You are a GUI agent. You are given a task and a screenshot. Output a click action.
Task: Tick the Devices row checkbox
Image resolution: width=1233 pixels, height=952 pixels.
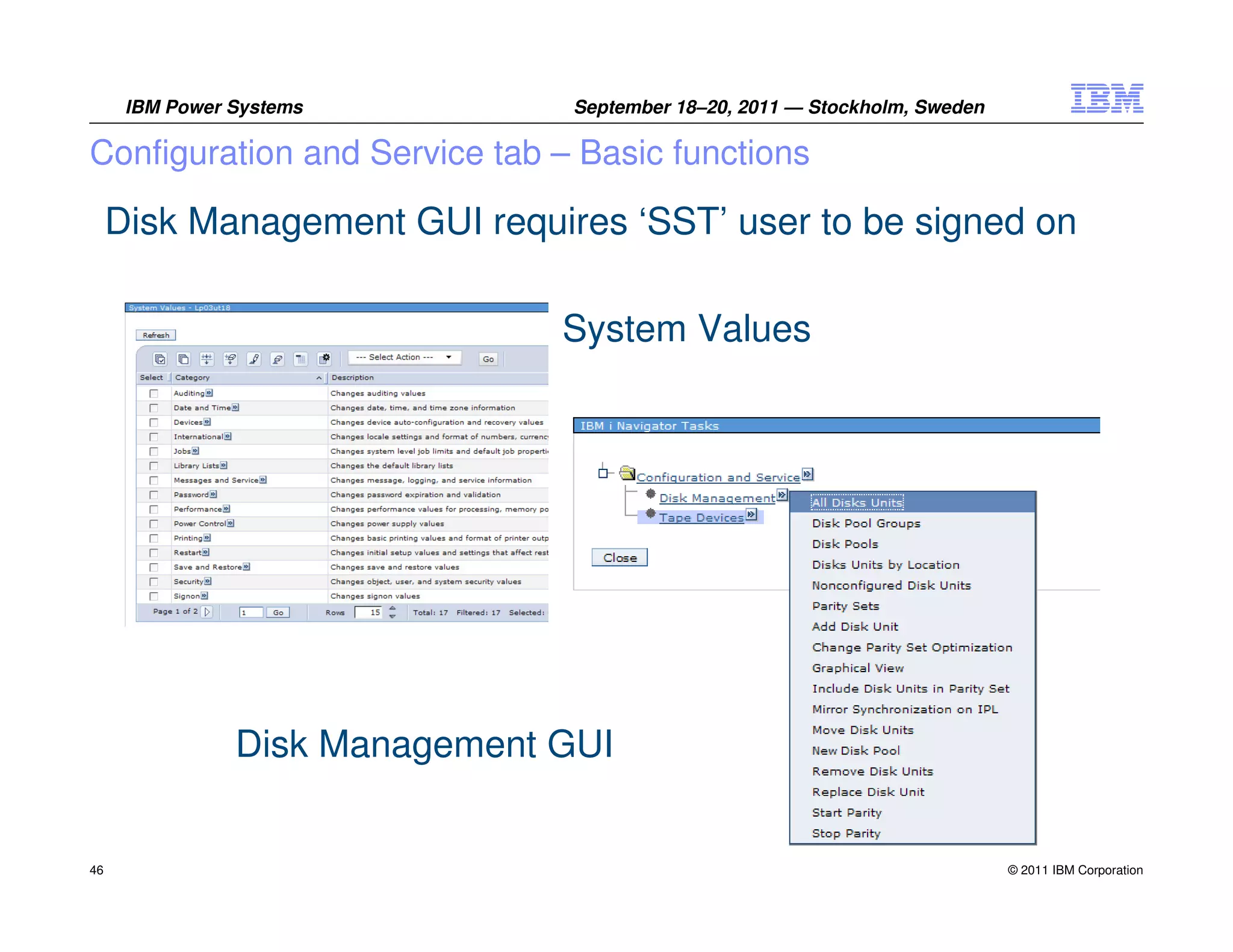coord(154,422)
